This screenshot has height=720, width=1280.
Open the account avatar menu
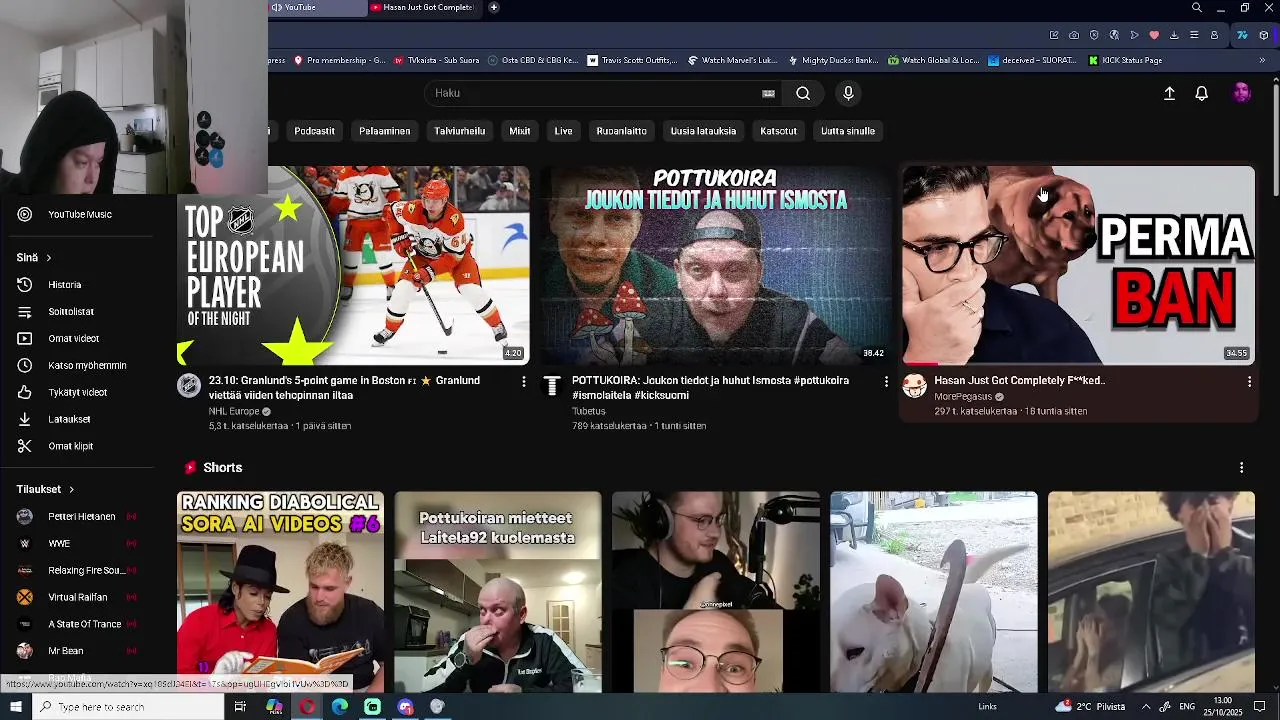click(x=1242, y=93)
